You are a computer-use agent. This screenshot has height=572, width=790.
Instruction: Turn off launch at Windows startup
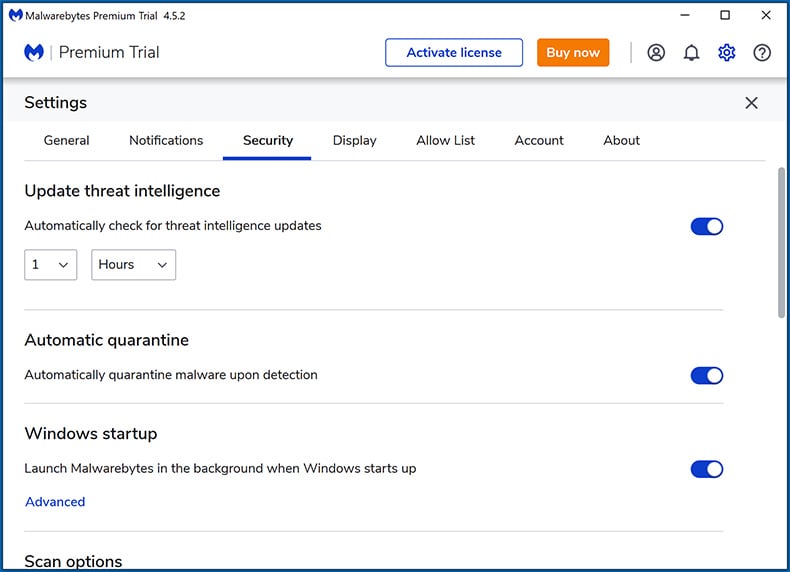tap(706, 469)
